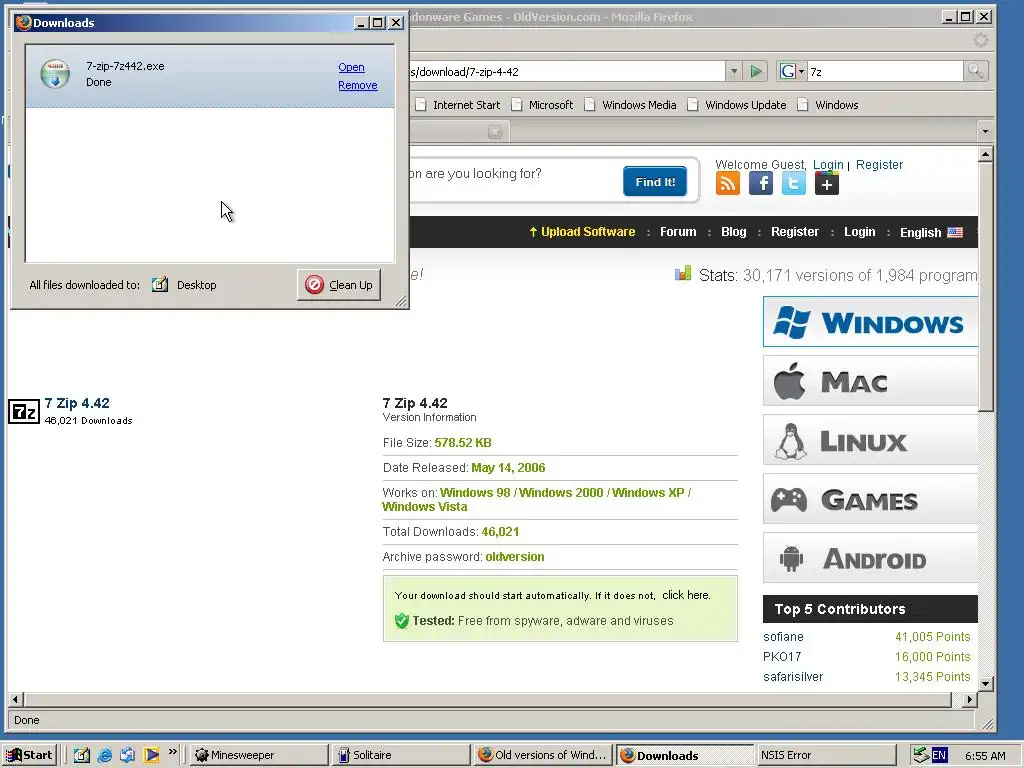Click the page's scroll down arrow

pyautogui.click(x=985, y=684)
